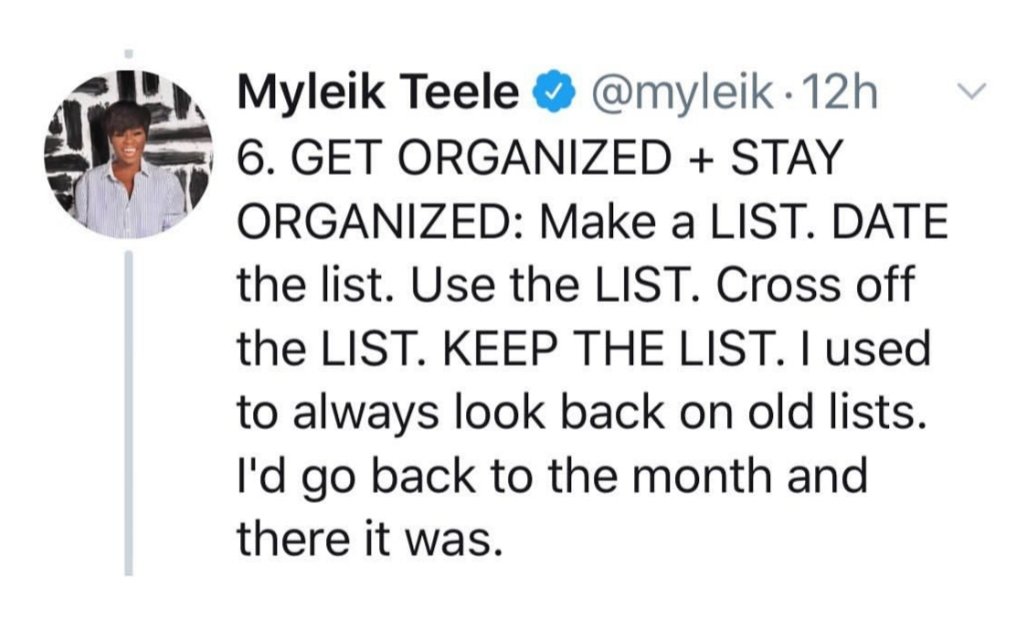Screen dimensions: 1019x626
Task: Open the tweet options chevron
Action: (968, 93)
